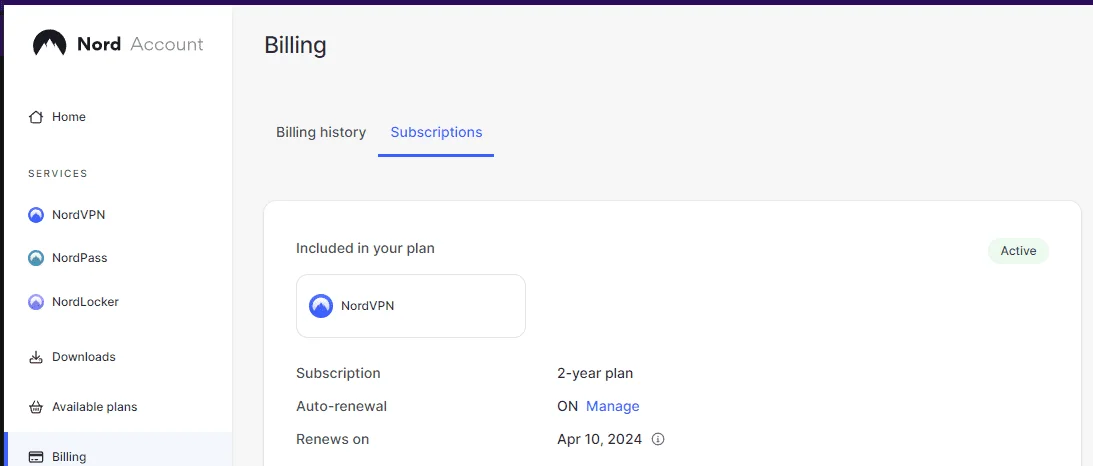Click the NordVPN plan card
The image size is (1093, 466).
click(411, 306)
